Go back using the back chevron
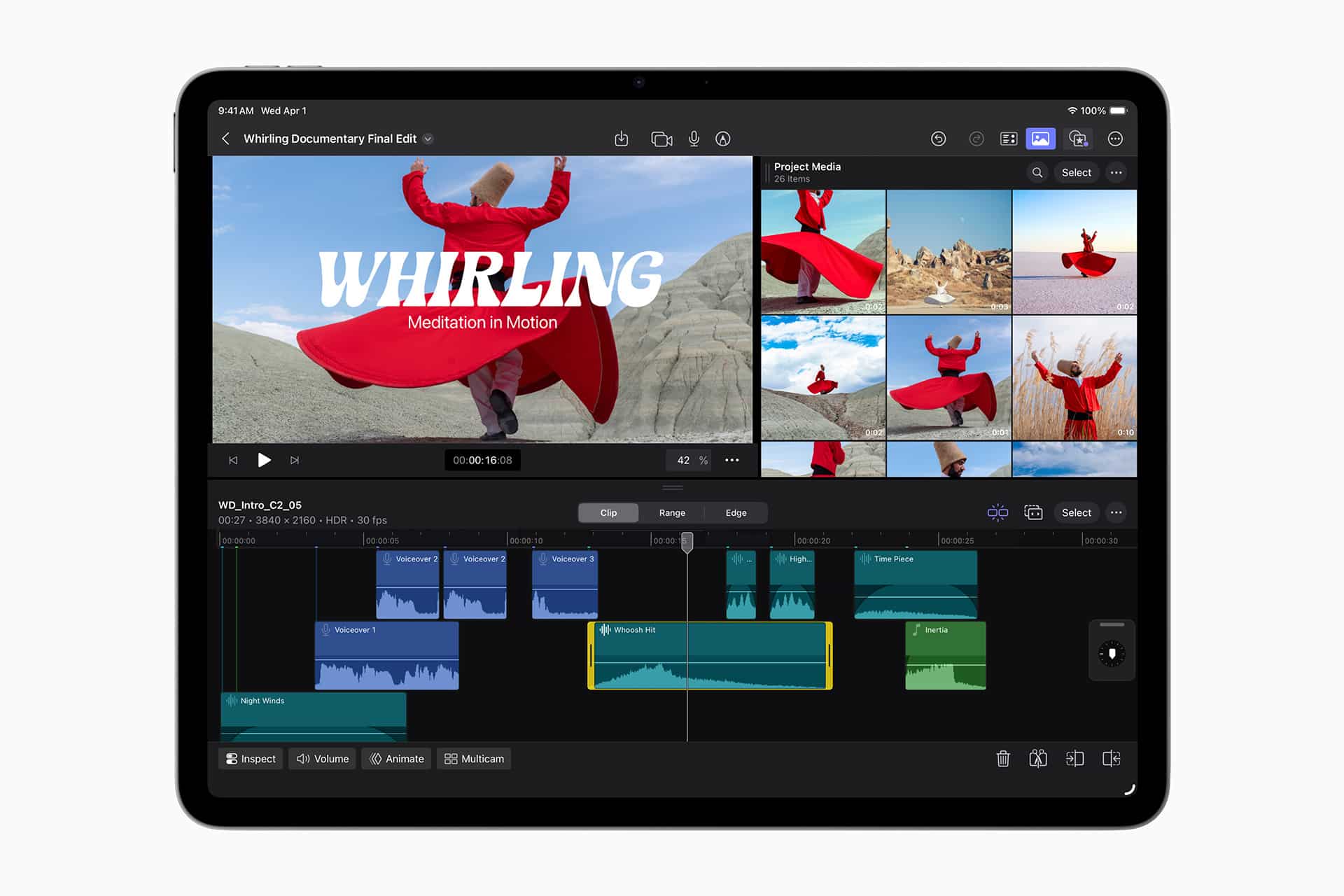Viewport: 1344px width, 896px height. [x=225, y=139]
